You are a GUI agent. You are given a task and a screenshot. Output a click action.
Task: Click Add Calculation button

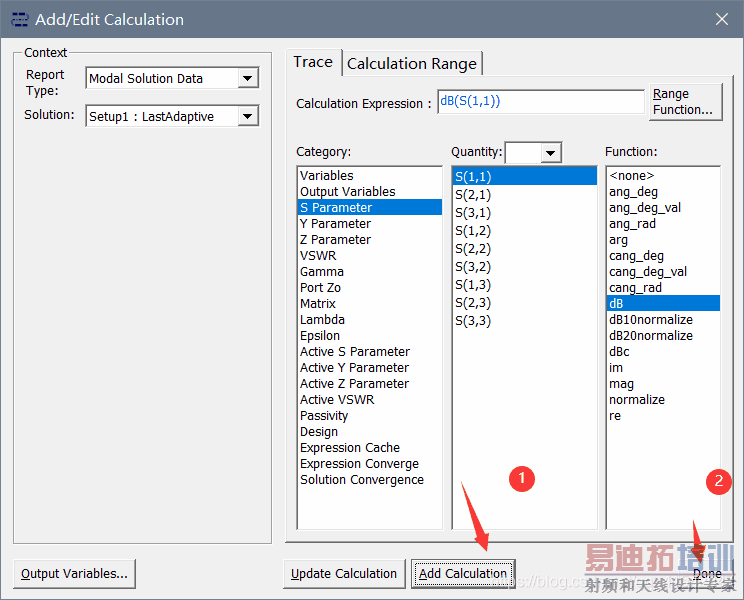[463, 574]
